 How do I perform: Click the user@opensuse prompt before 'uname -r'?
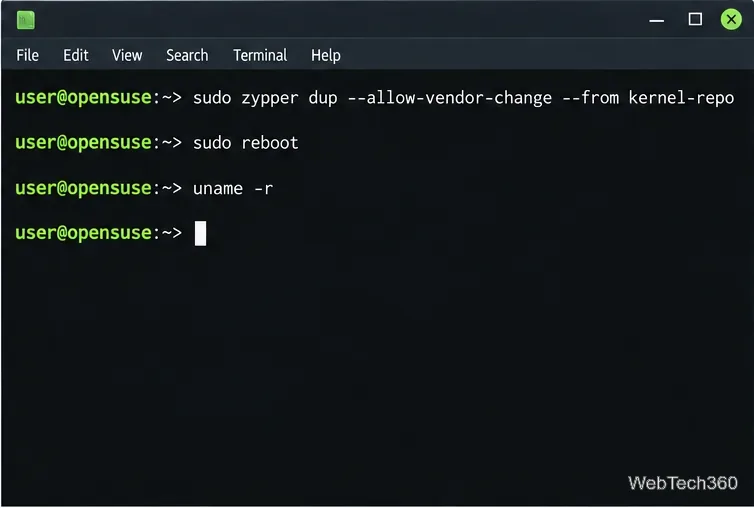99,188
